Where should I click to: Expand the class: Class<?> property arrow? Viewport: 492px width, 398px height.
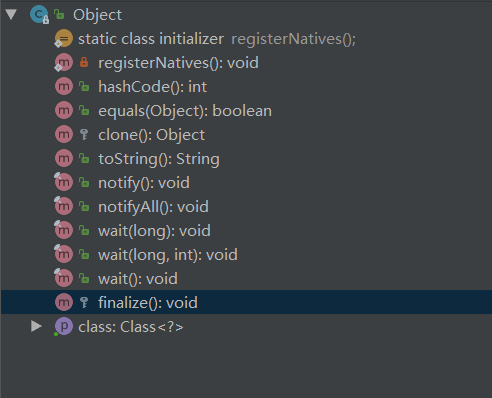point(36,326)
